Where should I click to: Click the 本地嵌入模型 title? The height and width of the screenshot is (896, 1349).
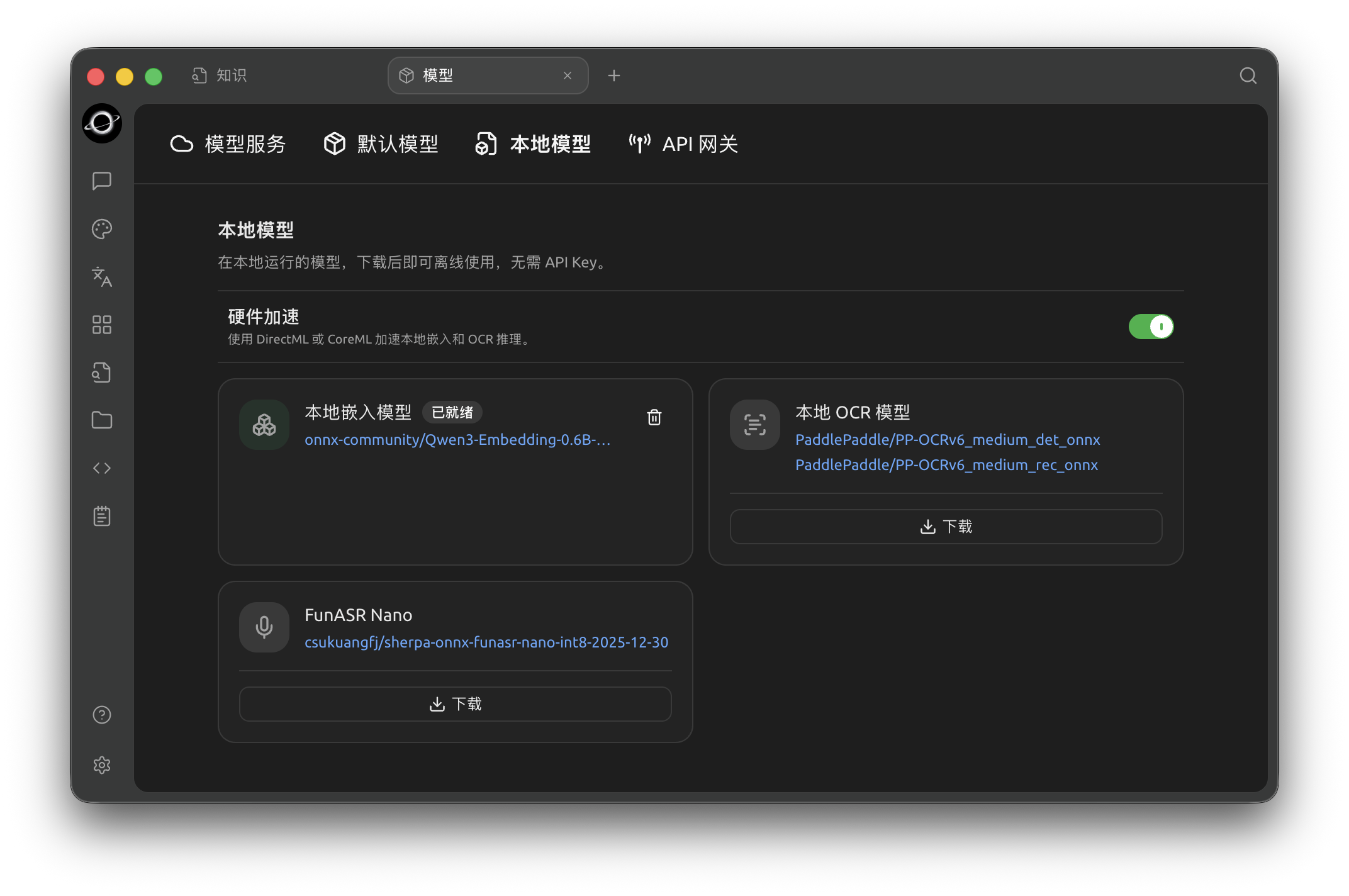point(358,412)
